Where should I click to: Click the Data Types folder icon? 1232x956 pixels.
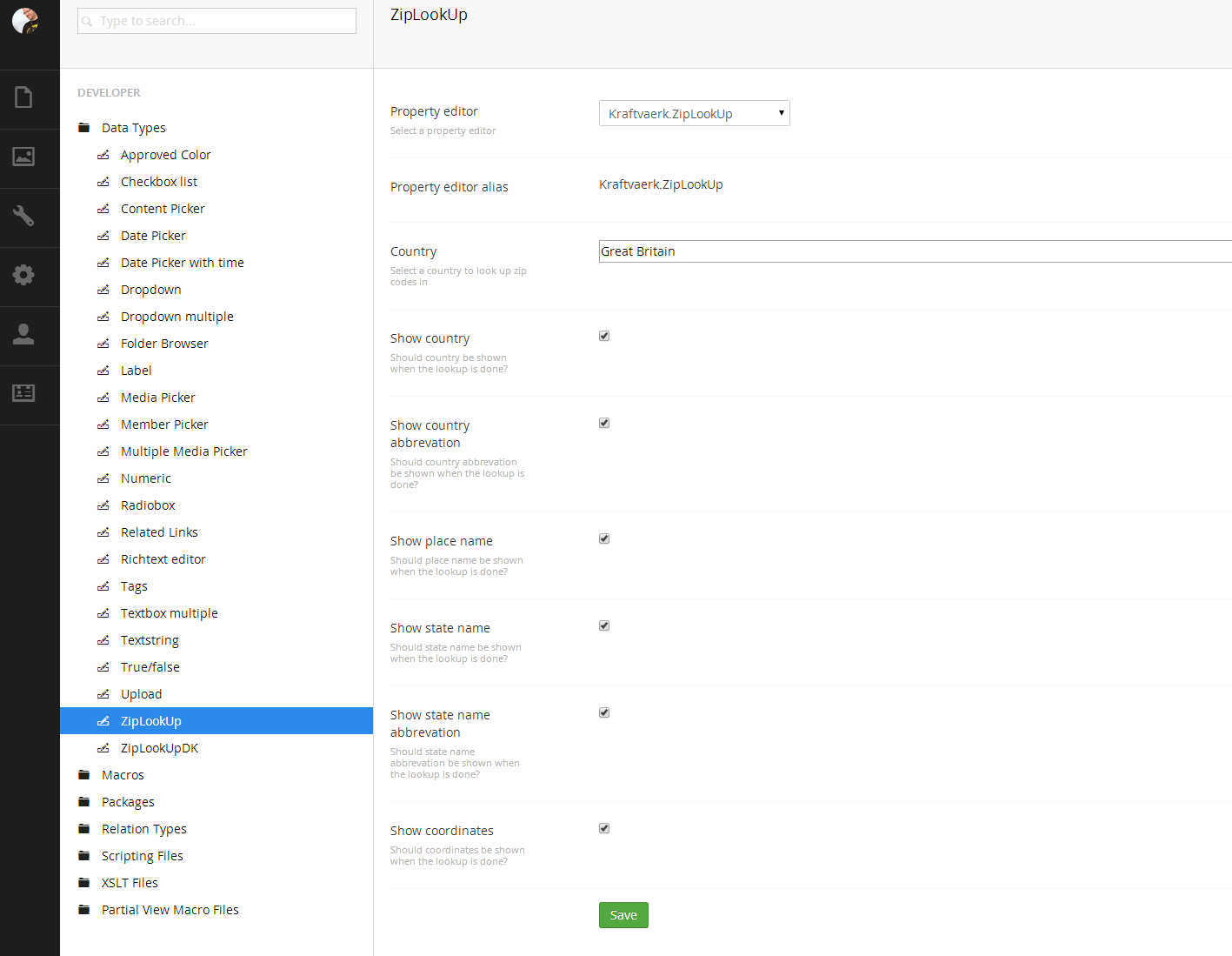pos(84,128)
